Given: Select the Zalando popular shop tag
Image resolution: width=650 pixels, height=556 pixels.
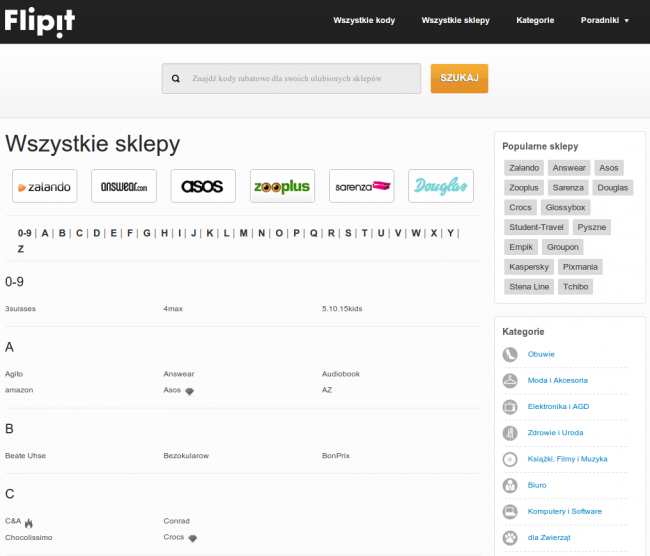Looking at the screenshot, I should tap(524, 168).
